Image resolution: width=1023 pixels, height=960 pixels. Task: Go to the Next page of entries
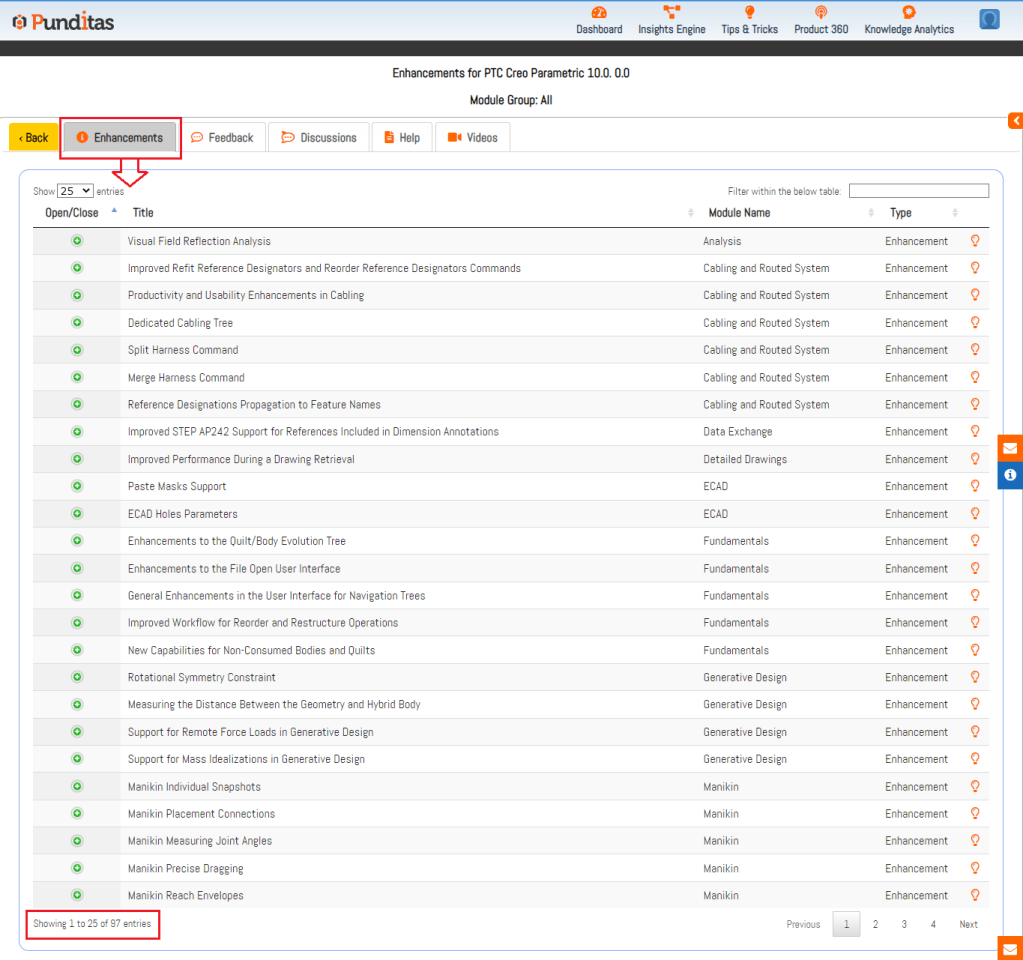[968, 924]
